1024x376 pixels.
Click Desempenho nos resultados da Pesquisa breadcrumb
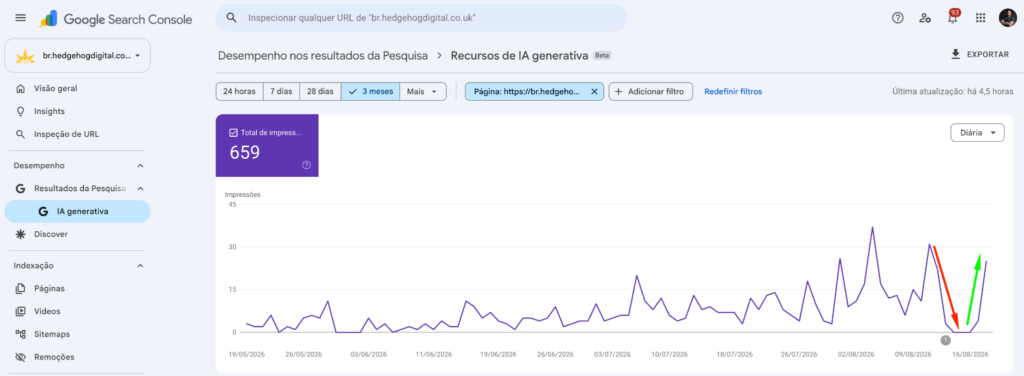coord(323,55)
